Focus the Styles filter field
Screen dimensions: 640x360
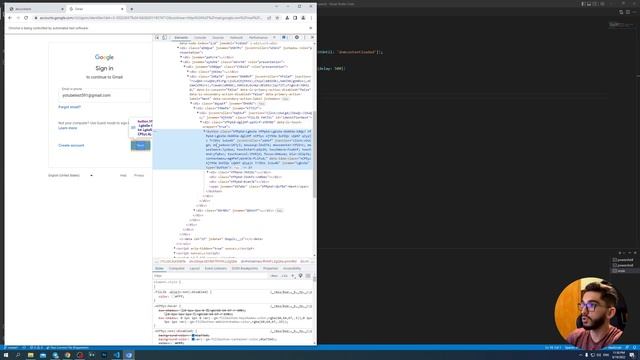(210, 276)
